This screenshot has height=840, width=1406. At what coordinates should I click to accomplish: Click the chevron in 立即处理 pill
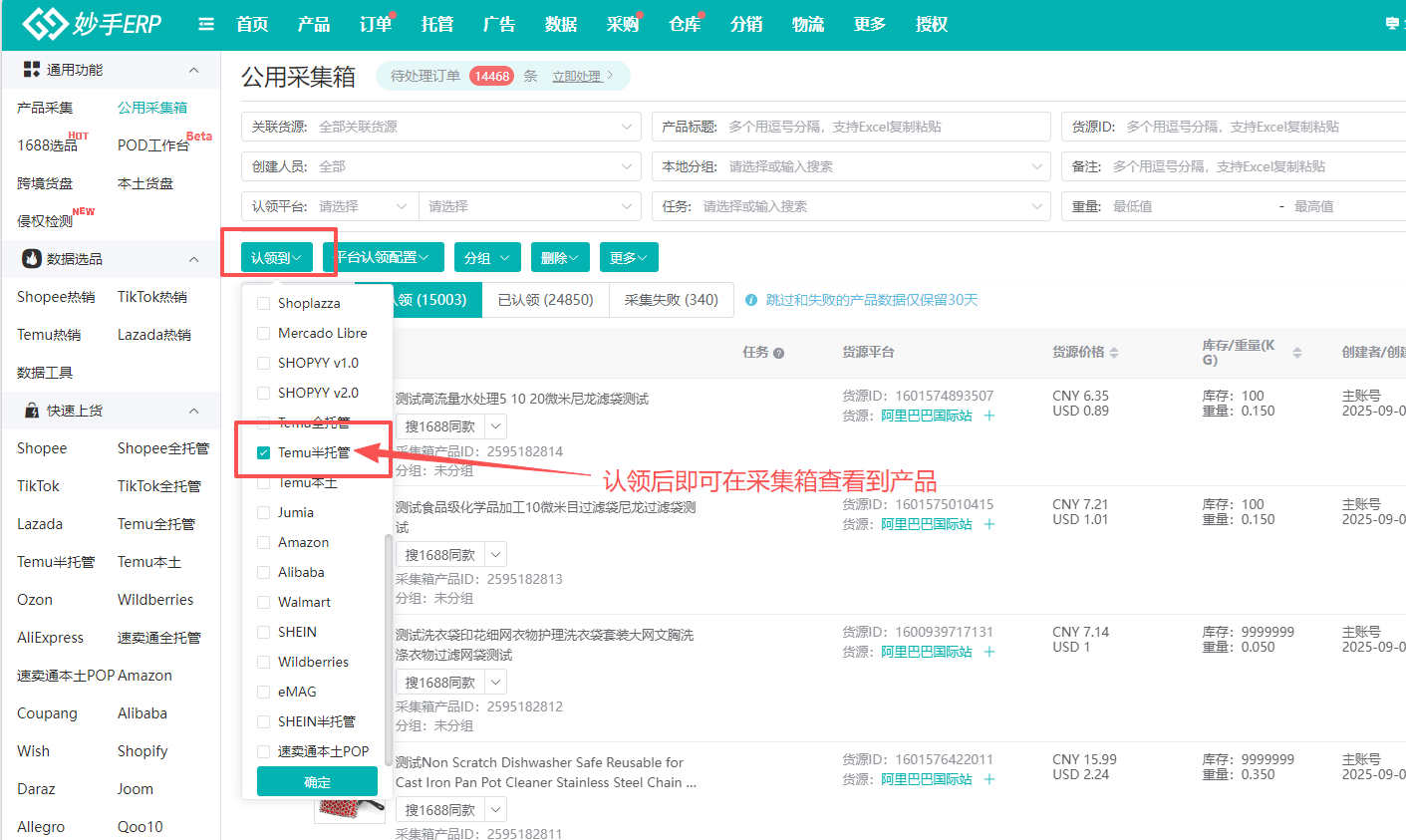pos(610,76)
